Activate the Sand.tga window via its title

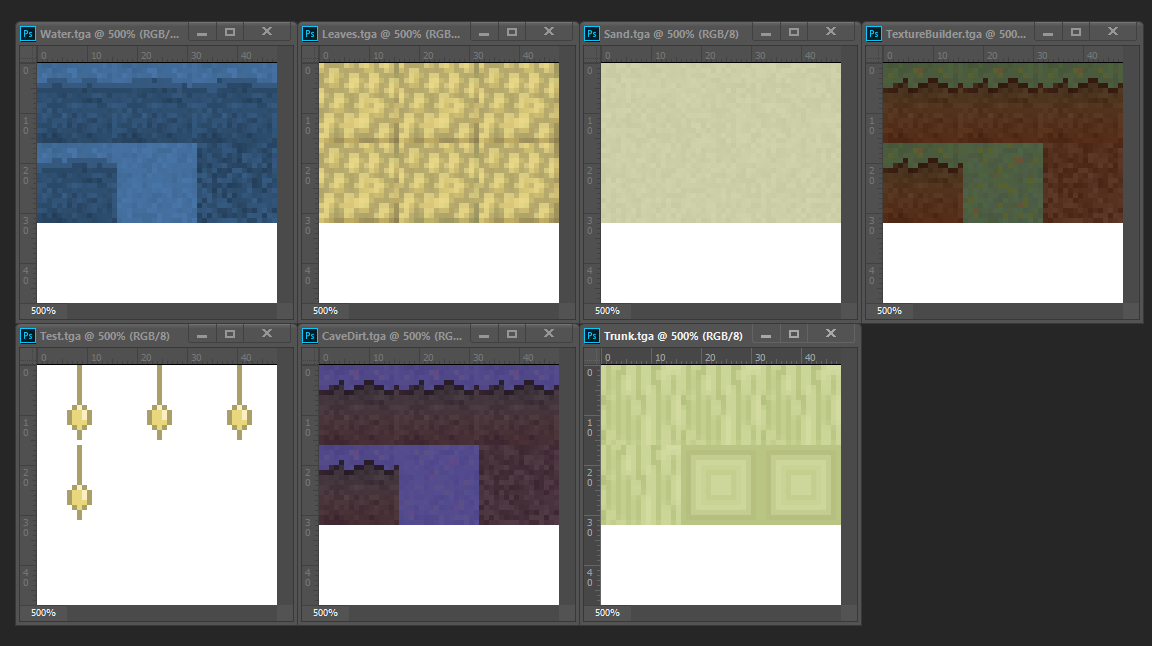[671, 34]
